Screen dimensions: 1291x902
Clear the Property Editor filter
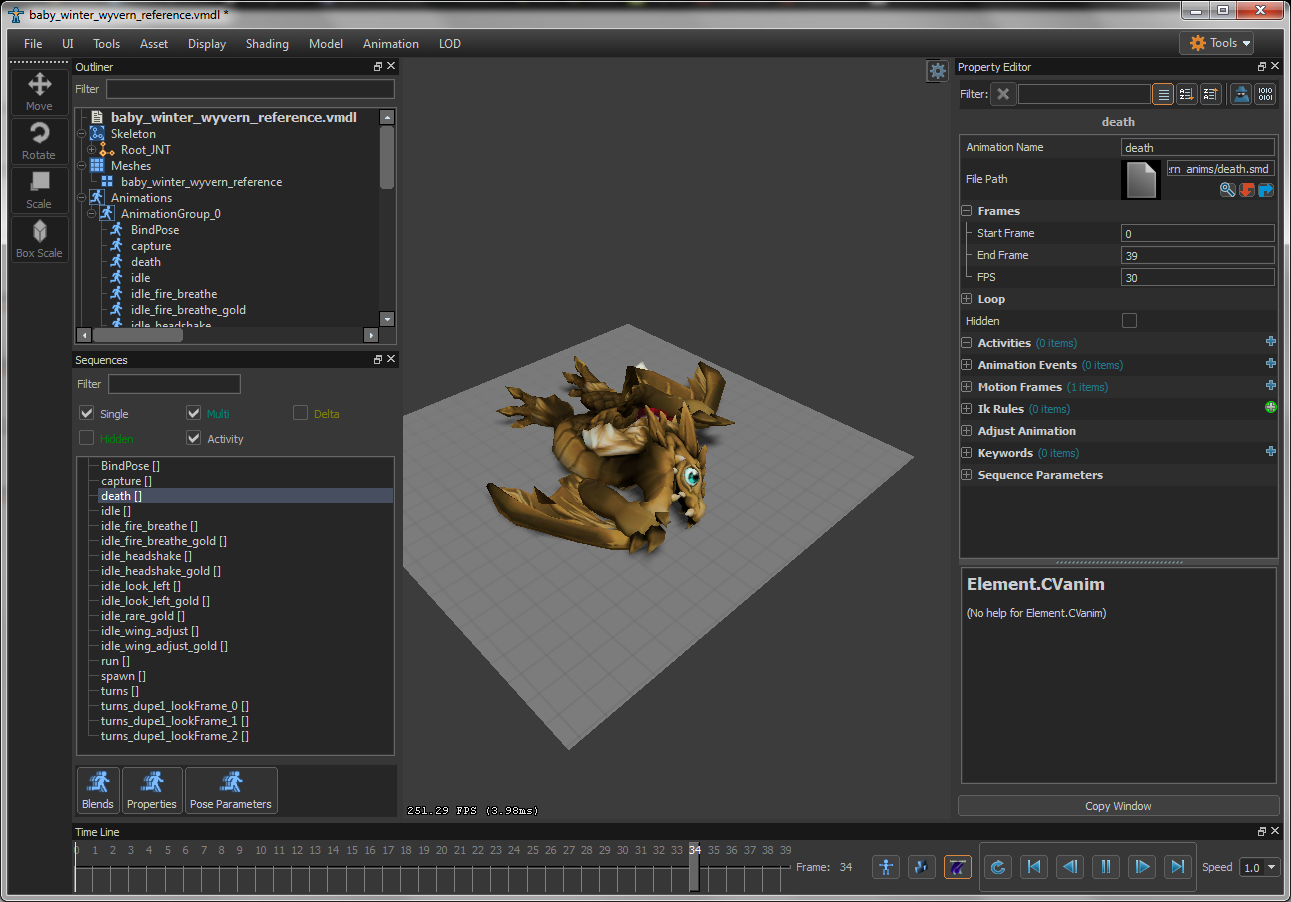pos(1003,94)
